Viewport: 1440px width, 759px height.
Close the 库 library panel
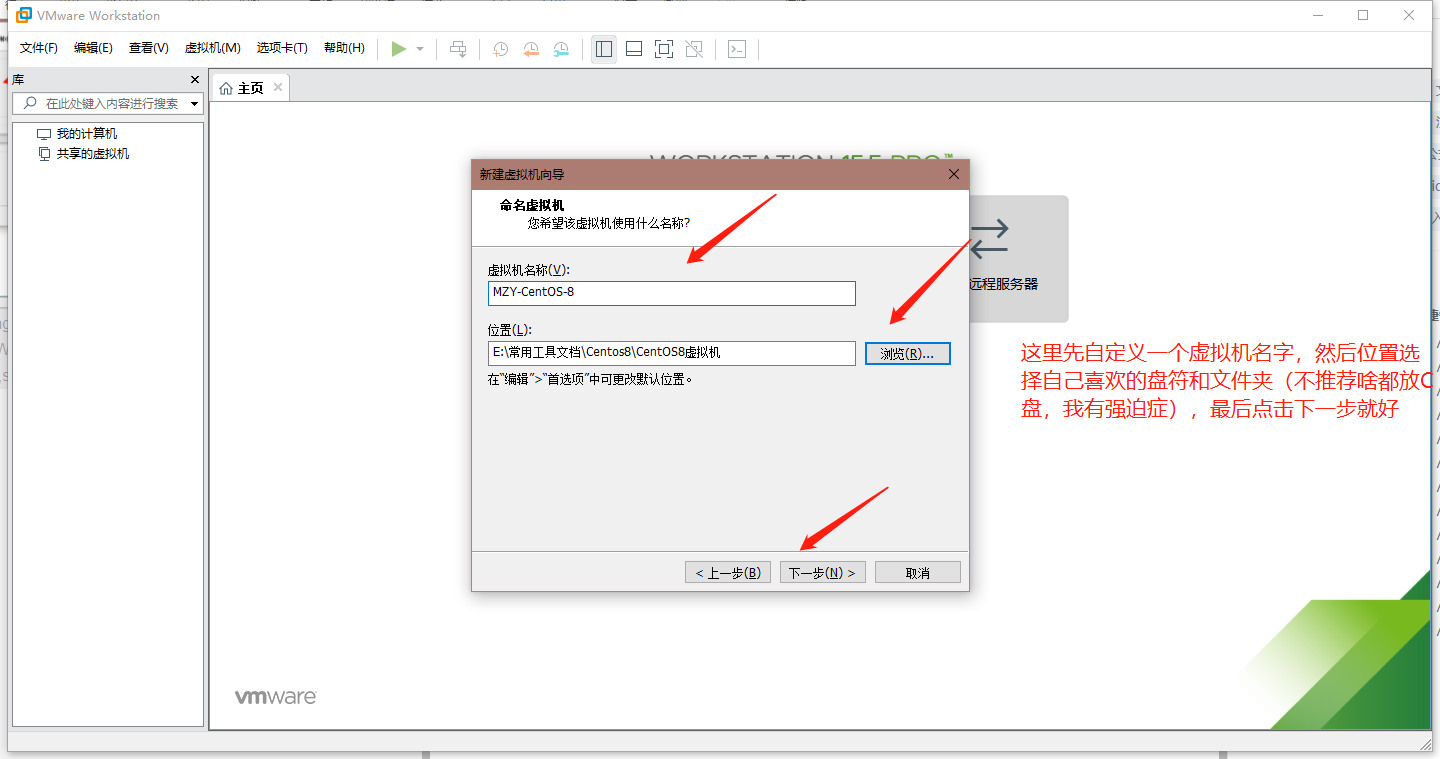[195, 80]
